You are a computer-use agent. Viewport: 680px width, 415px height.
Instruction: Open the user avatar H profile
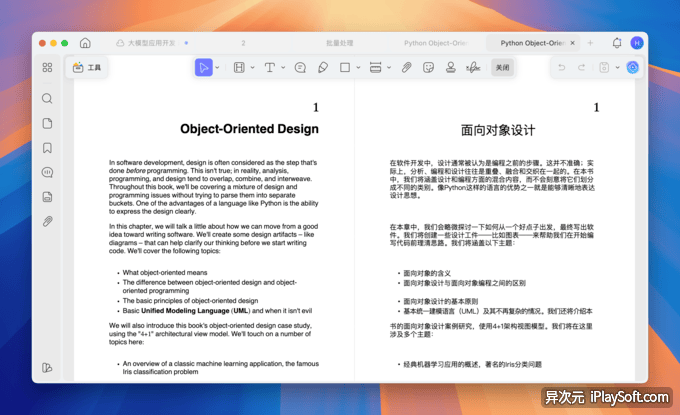(x=637, y=43)
